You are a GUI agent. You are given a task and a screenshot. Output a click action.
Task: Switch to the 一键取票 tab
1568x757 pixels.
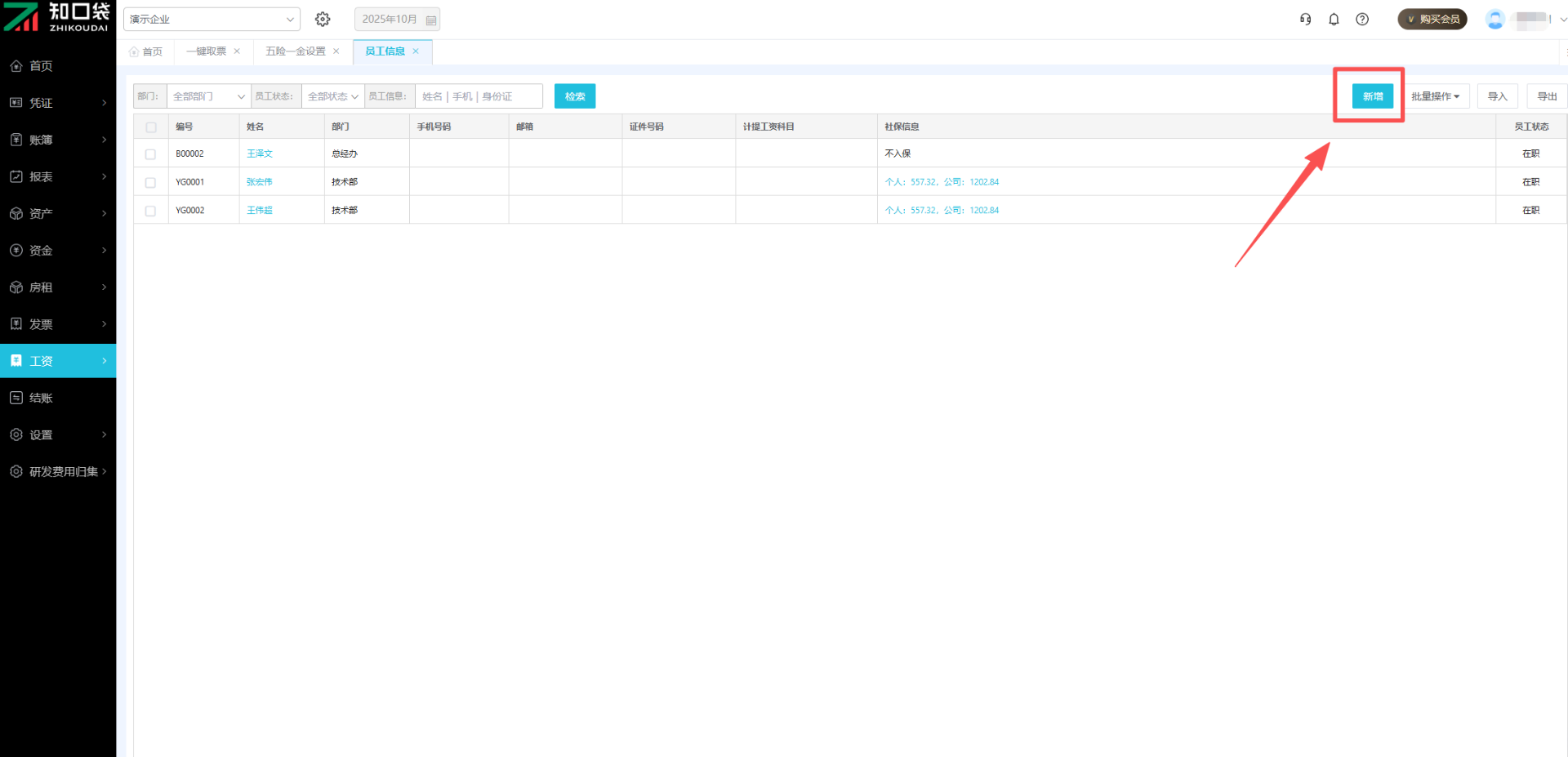point(206,51)
